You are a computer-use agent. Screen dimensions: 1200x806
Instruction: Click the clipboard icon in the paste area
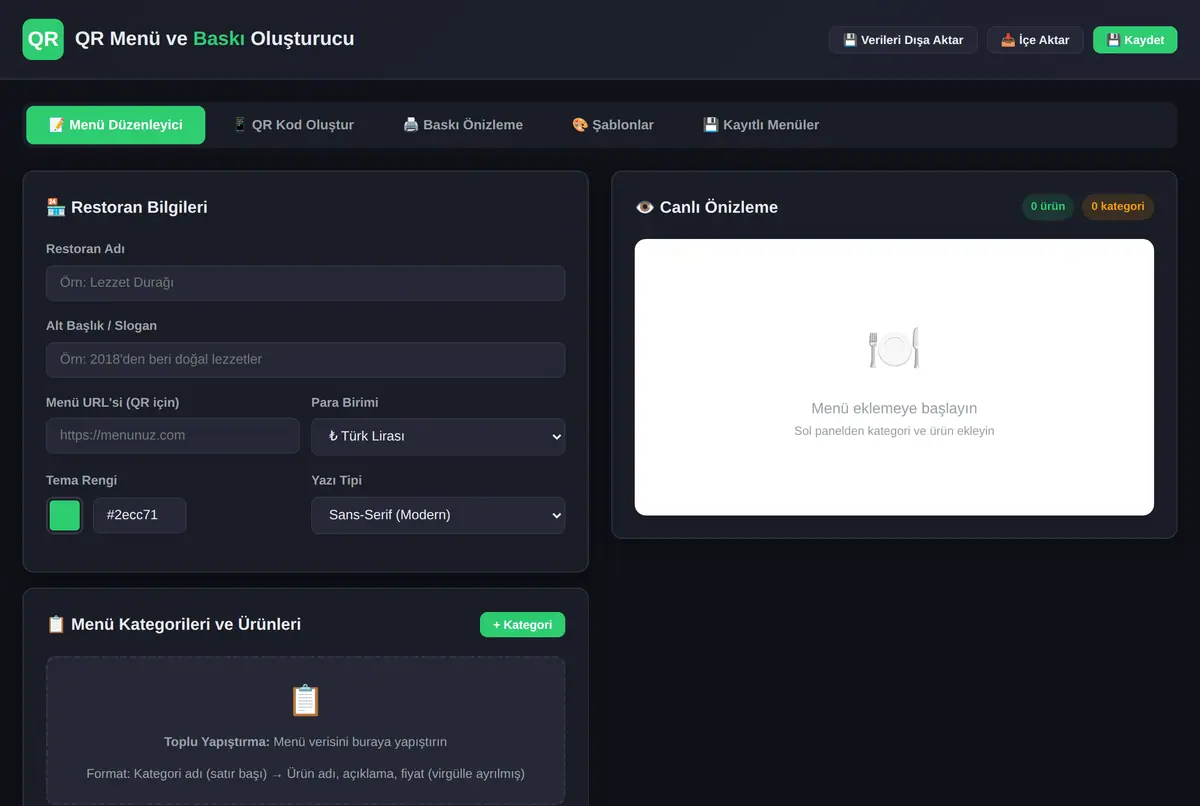click(305, 700)
